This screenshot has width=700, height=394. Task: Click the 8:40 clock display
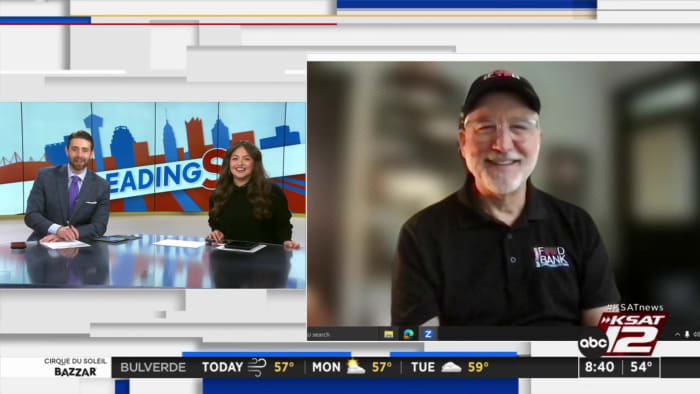[x=599, y=367]
